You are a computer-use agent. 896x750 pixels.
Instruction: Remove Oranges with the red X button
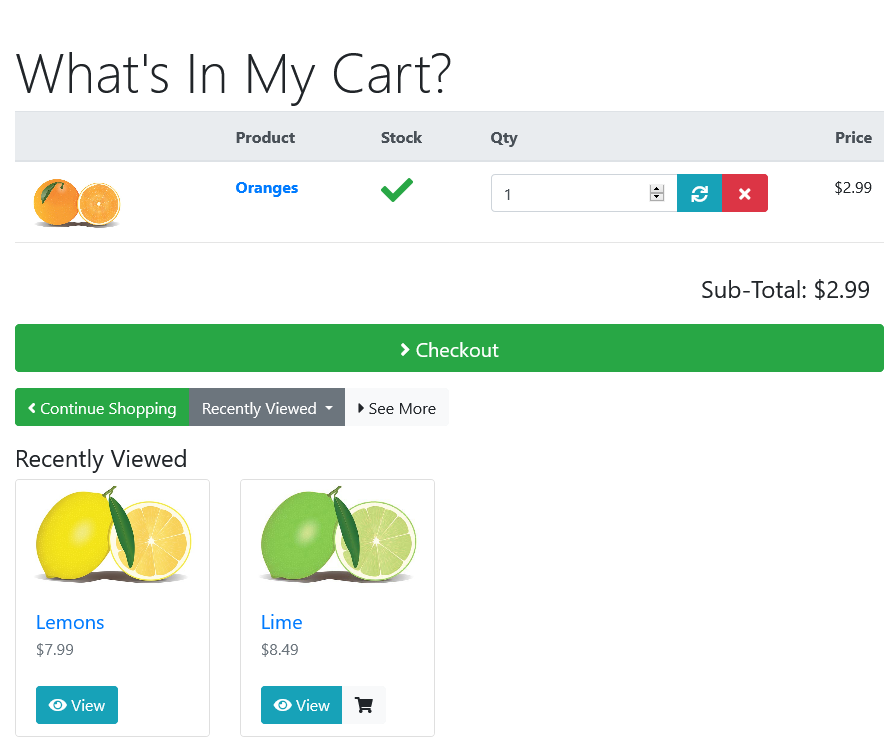[x=745, y=193]
